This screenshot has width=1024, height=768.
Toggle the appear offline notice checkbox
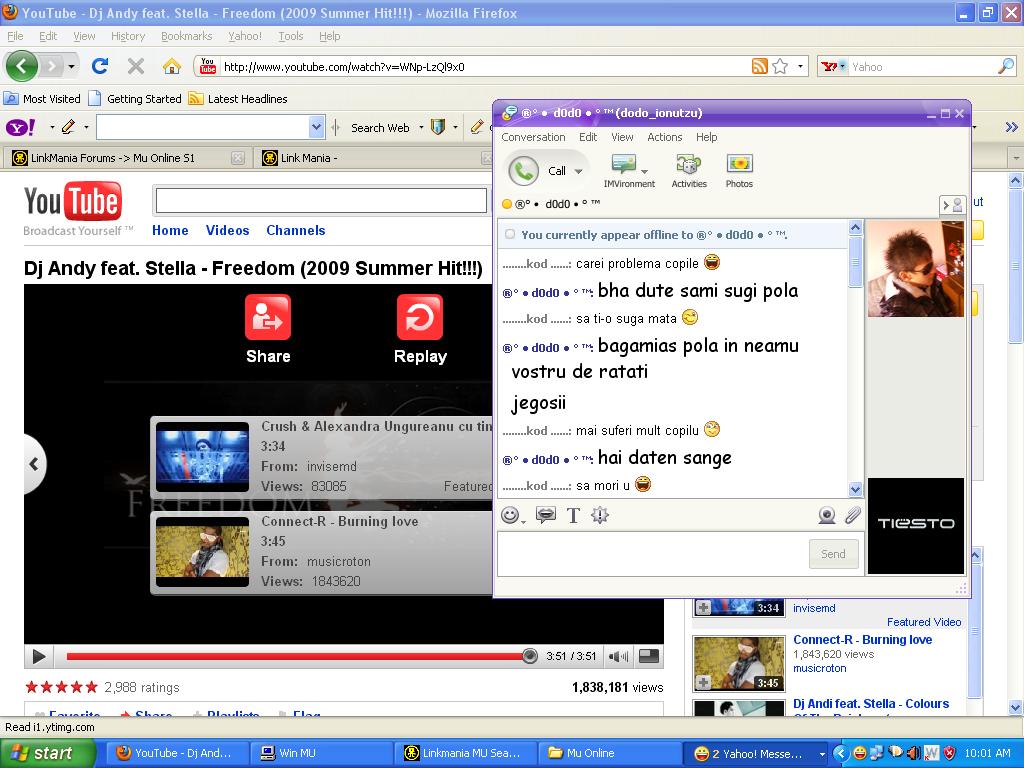coord(510,234)
